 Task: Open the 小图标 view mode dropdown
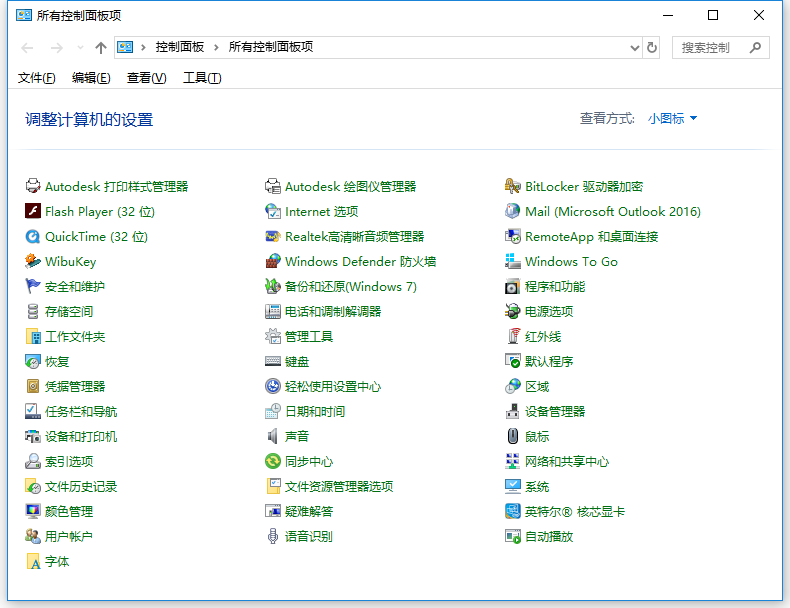(x=672, y=118)
